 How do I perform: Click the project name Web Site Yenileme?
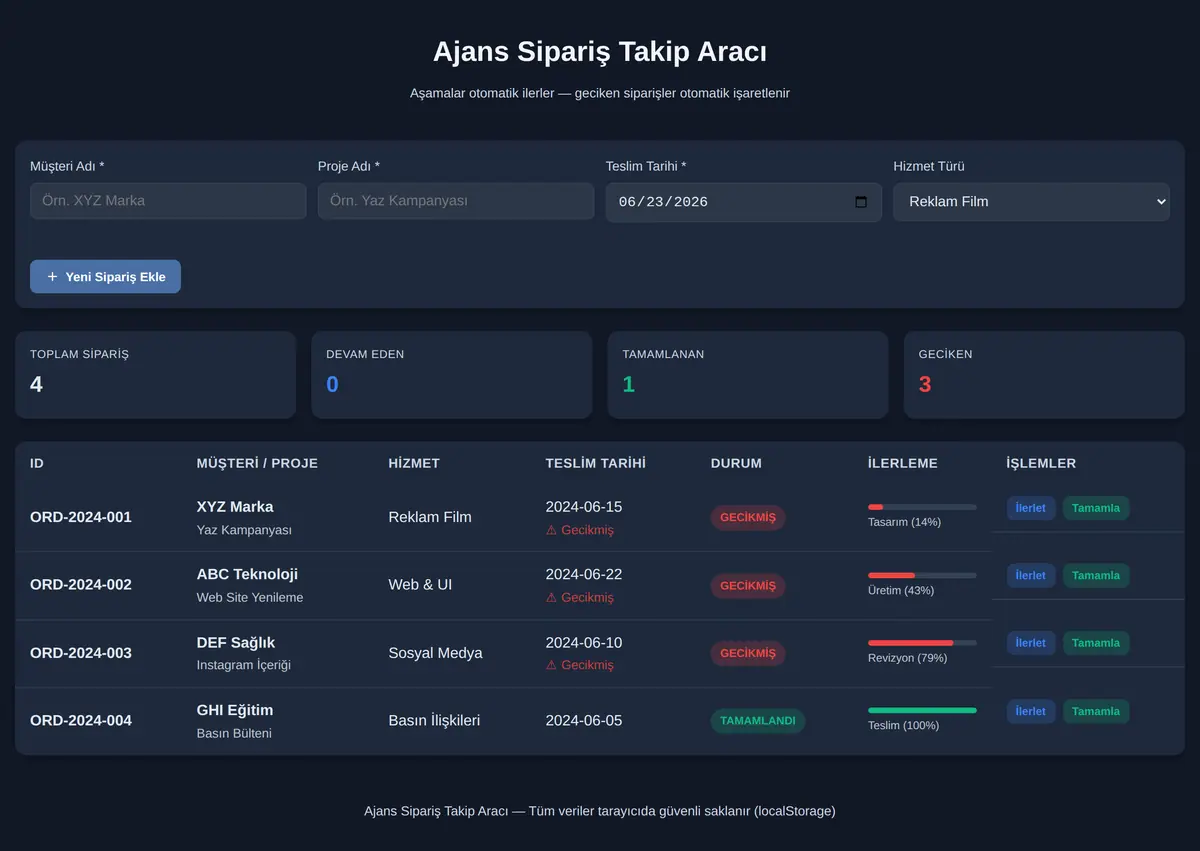click(250, 597)
